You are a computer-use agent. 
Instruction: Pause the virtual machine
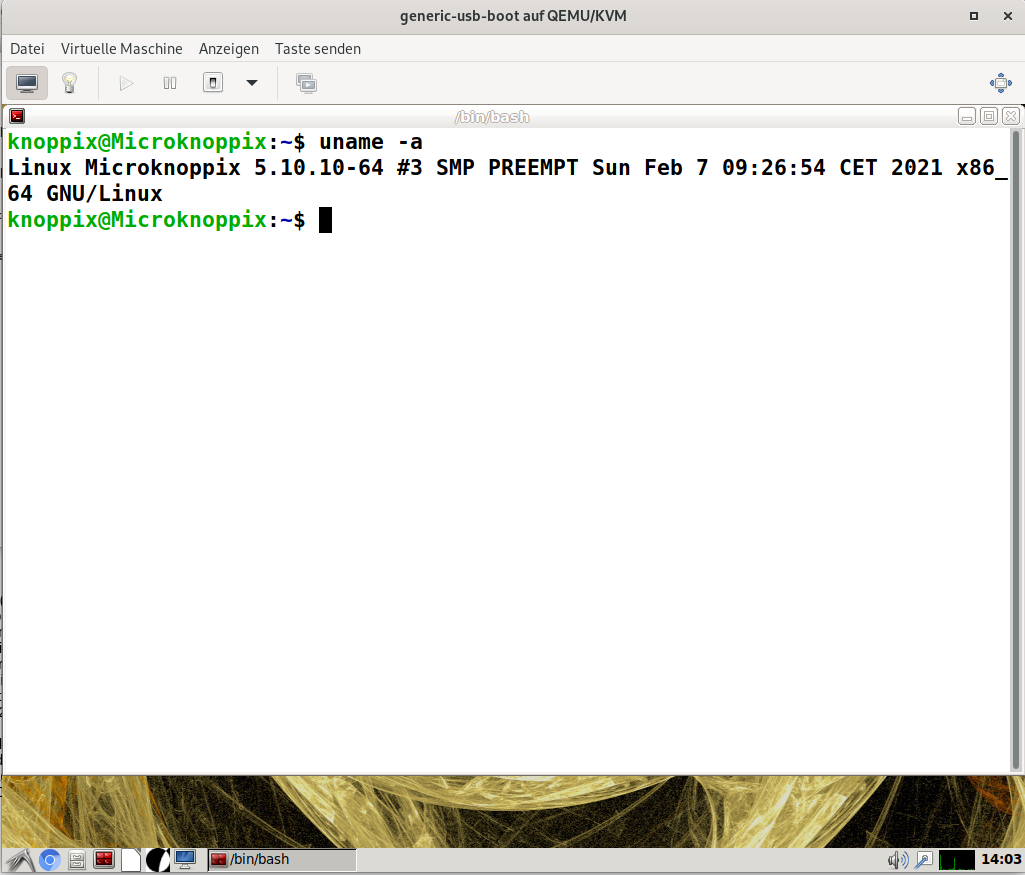170,83
